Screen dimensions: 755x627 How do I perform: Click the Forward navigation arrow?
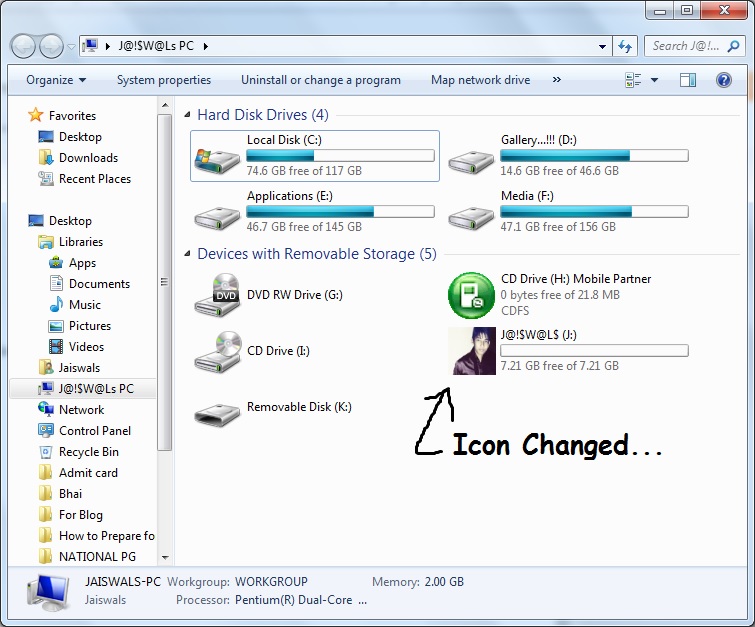(51, 46)
